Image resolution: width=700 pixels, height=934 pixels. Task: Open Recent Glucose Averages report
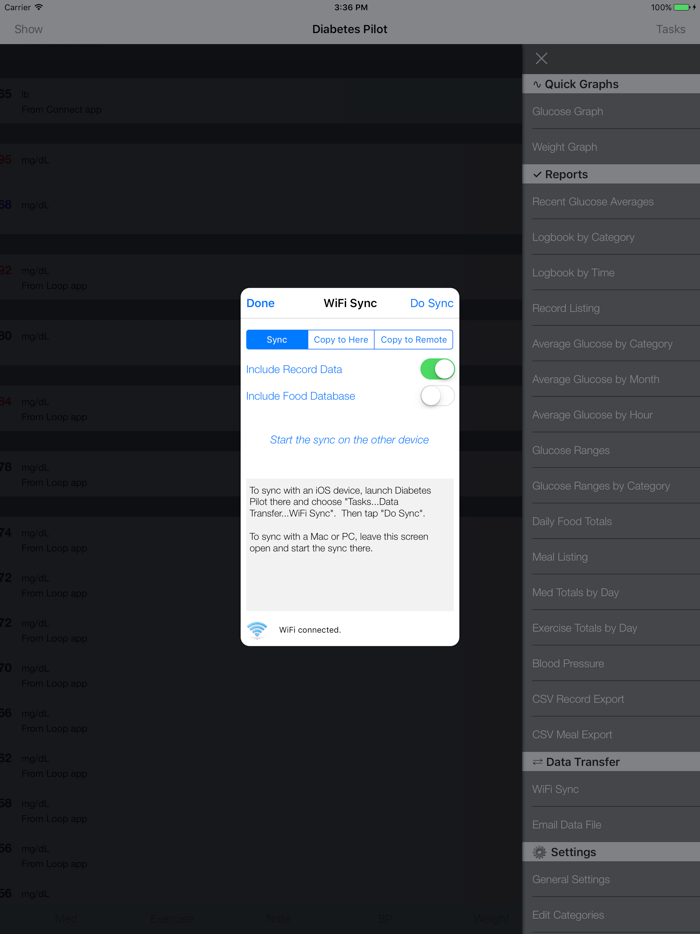point(611,202)
